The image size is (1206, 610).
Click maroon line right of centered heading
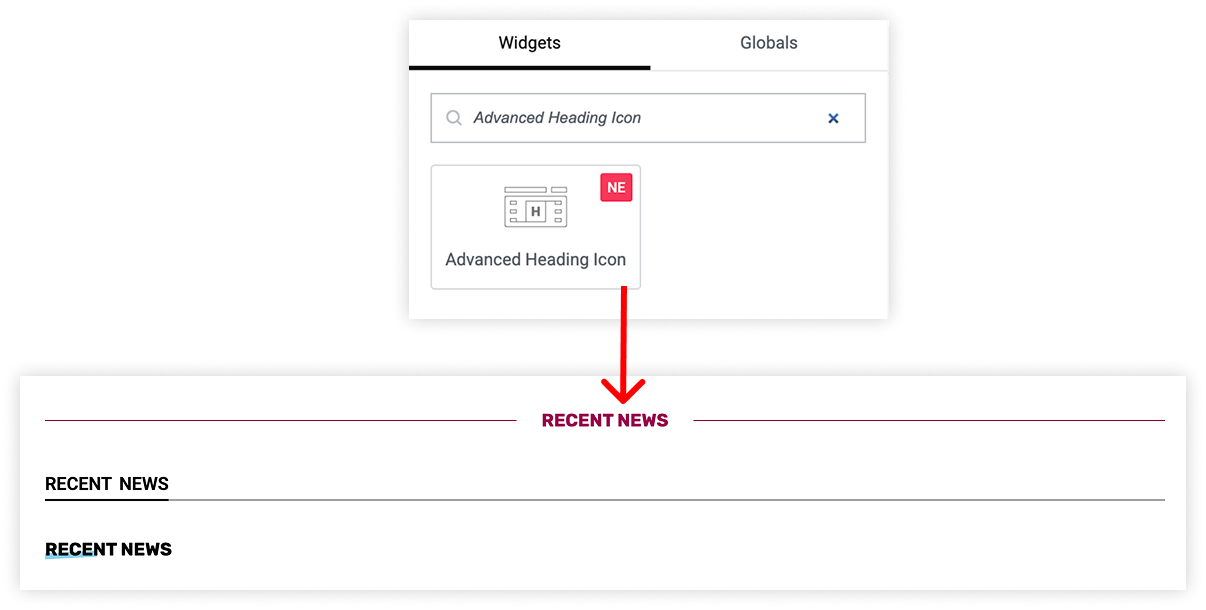click(x=929, y=421)
